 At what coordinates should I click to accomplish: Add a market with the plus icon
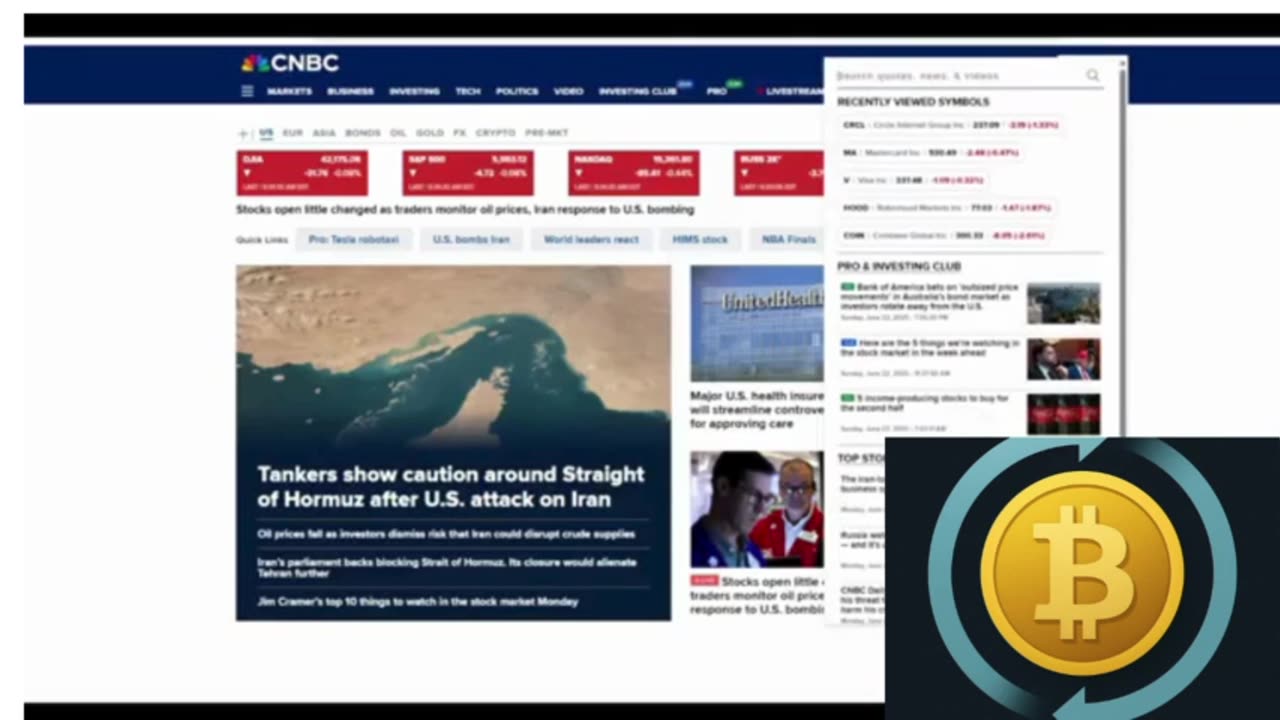pos(242,133)
